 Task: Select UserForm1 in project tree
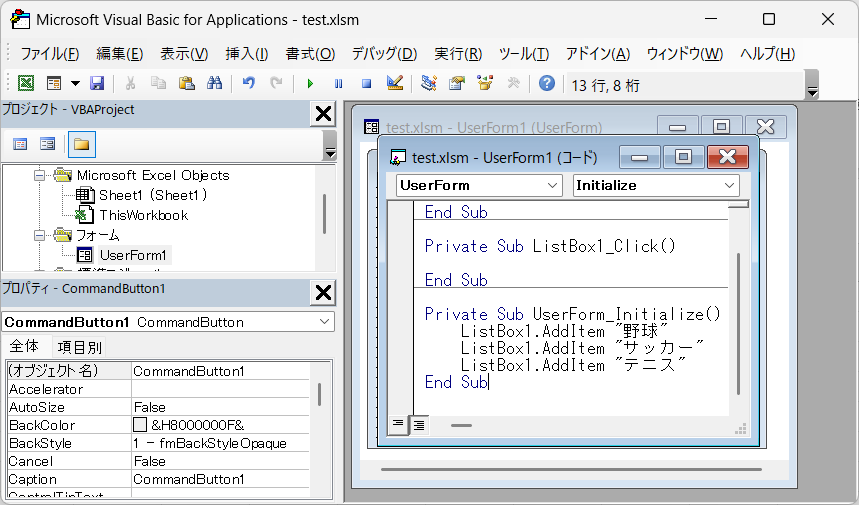133,255
